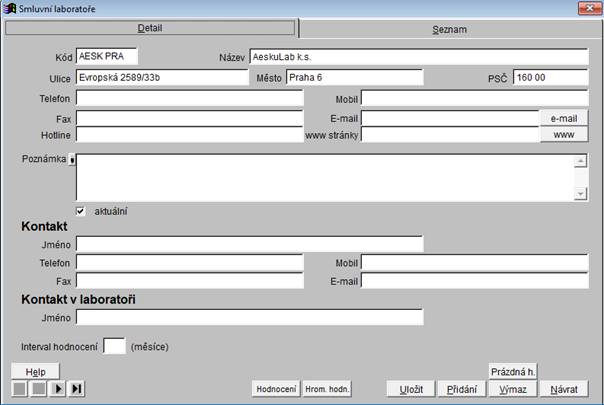Click the previous record navigation button
This screenshot has height=405, width=604.
point(38,389)
